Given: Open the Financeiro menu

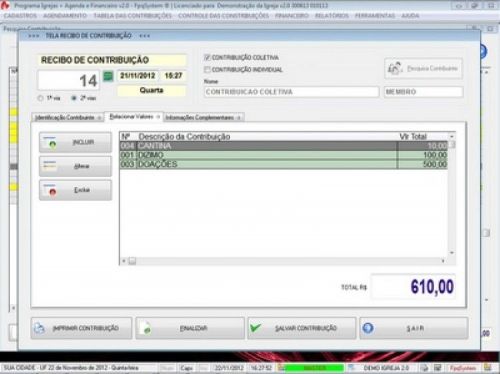Looking at the screenshot, I should coord(292,16).
